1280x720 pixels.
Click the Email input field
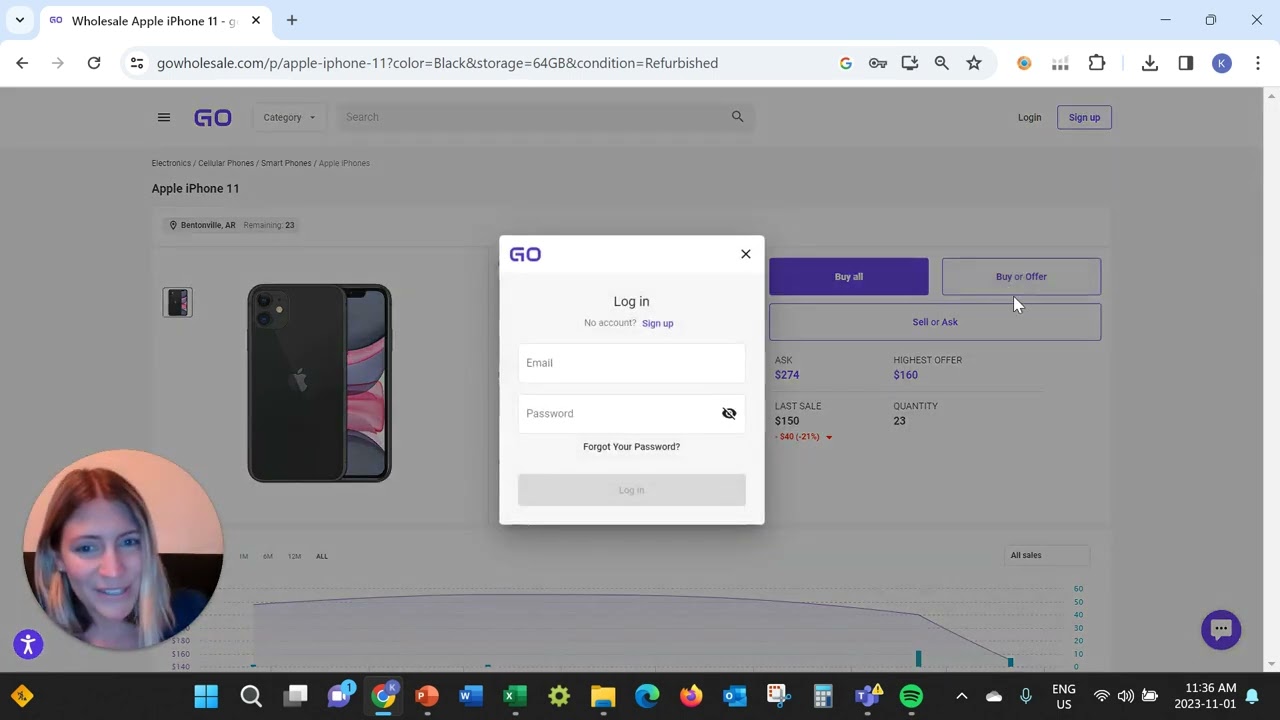631,363
